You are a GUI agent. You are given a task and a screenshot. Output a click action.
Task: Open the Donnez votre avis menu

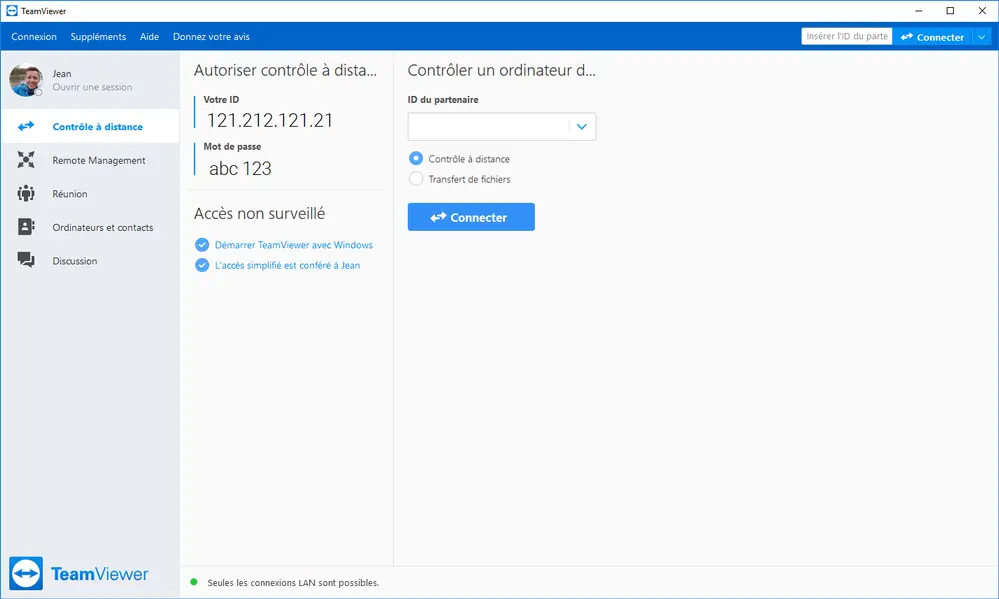click(x=211, y=37)
